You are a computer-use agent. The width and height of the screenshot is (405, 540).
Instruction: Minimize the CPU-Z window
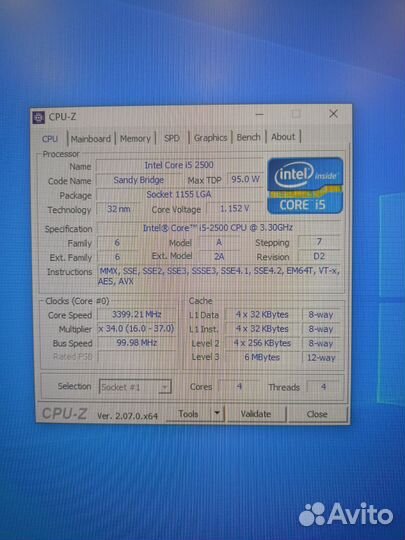pos(260,114)
